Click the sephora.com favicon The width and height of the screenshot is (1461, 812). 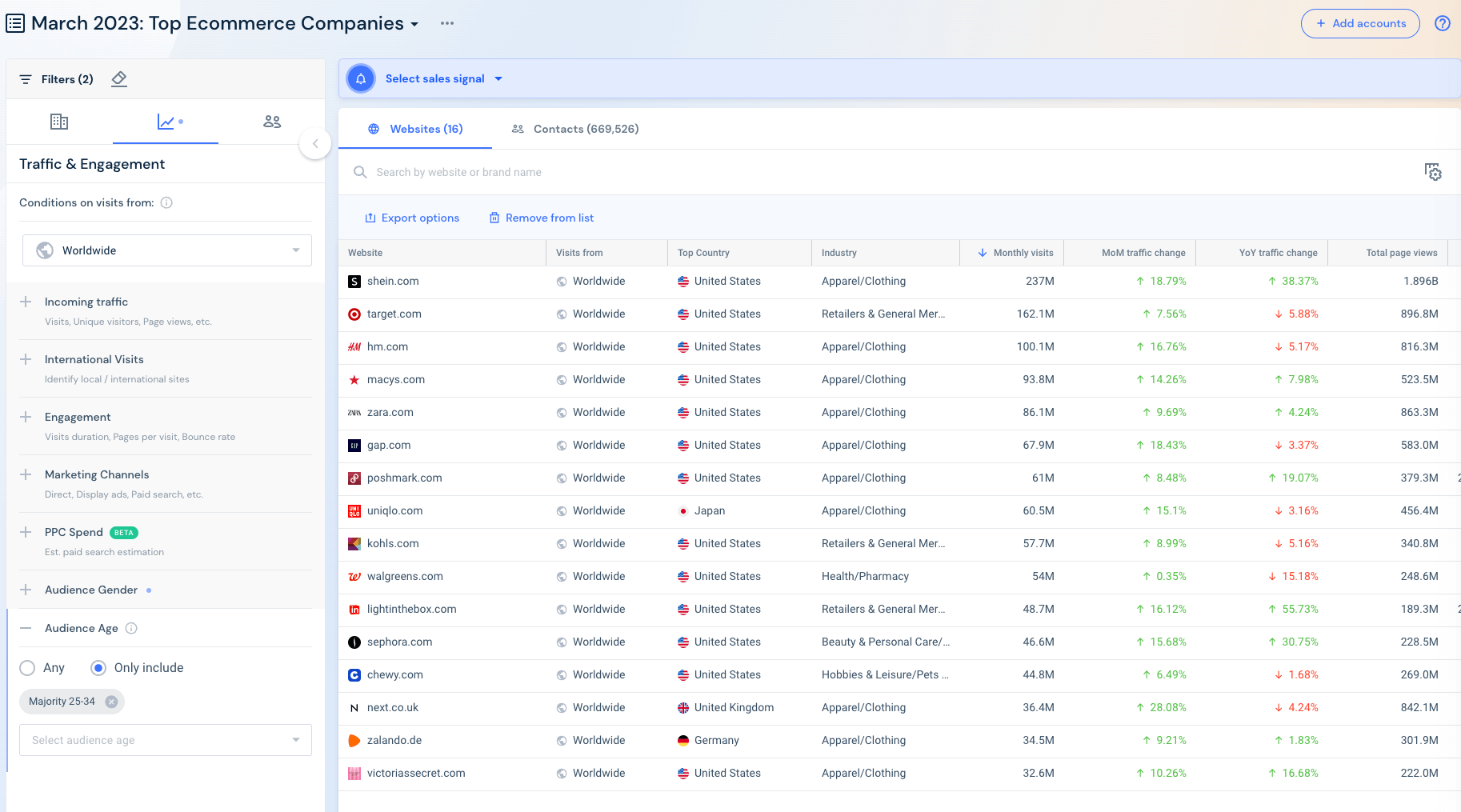pos(354,642)
